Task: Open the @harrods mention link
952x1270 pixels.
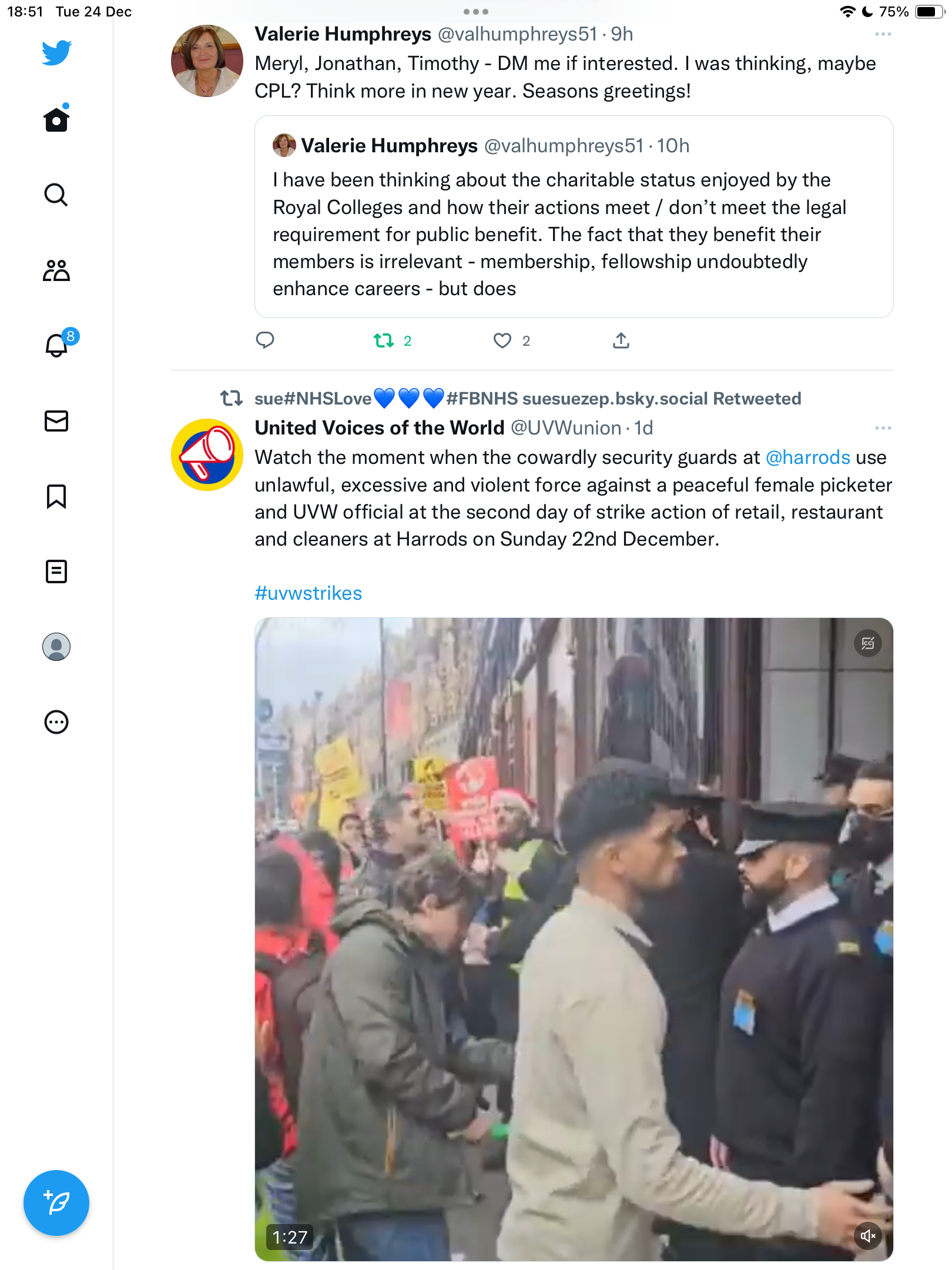Action: click(x=808, y=457)
